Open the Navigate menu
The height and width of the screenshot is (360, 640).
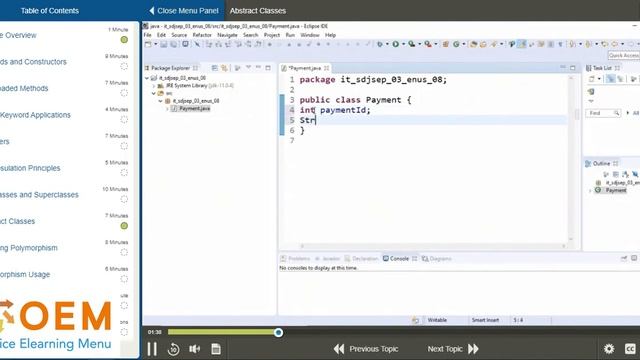pyautogui.click(x=227, y=35)
